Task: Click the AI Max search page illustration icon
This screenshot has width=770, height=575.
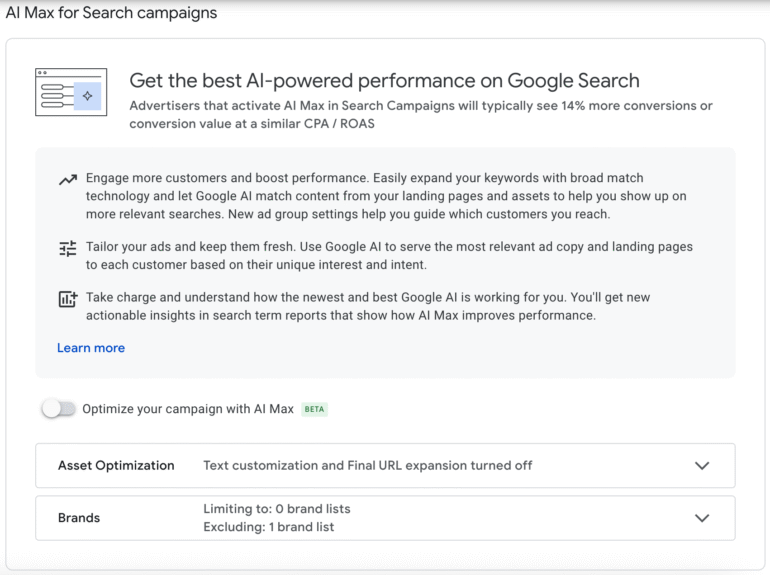Action: (x=71, y=92)
